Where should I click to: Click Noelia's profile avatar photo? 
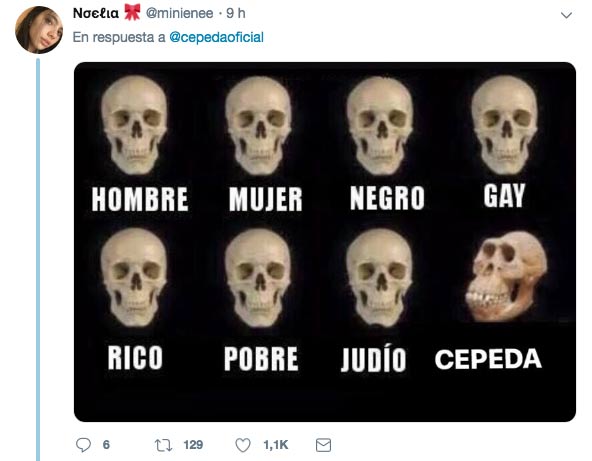tap(39, 30)
